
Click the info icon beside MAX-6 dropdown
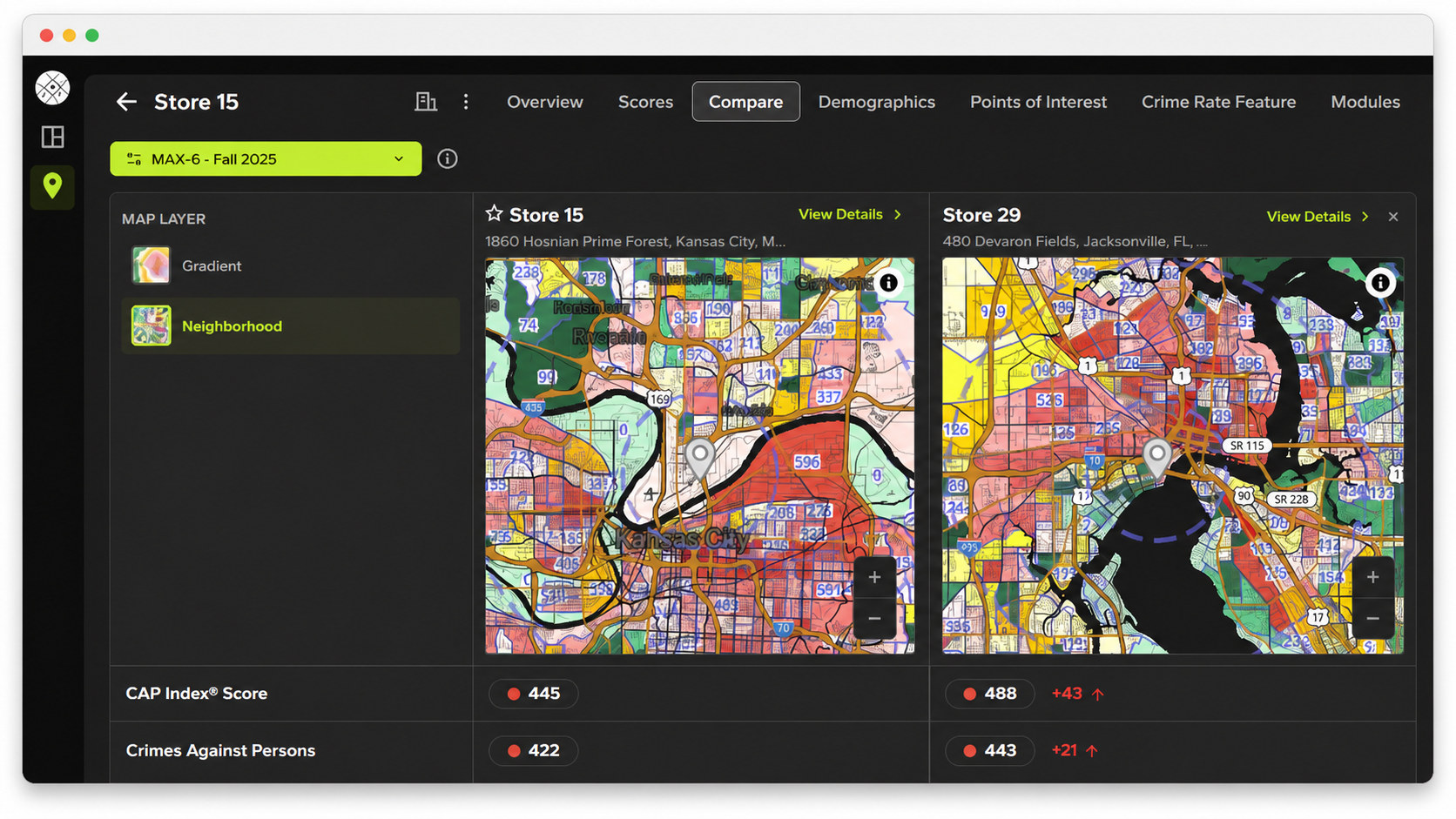coord(448,158)
